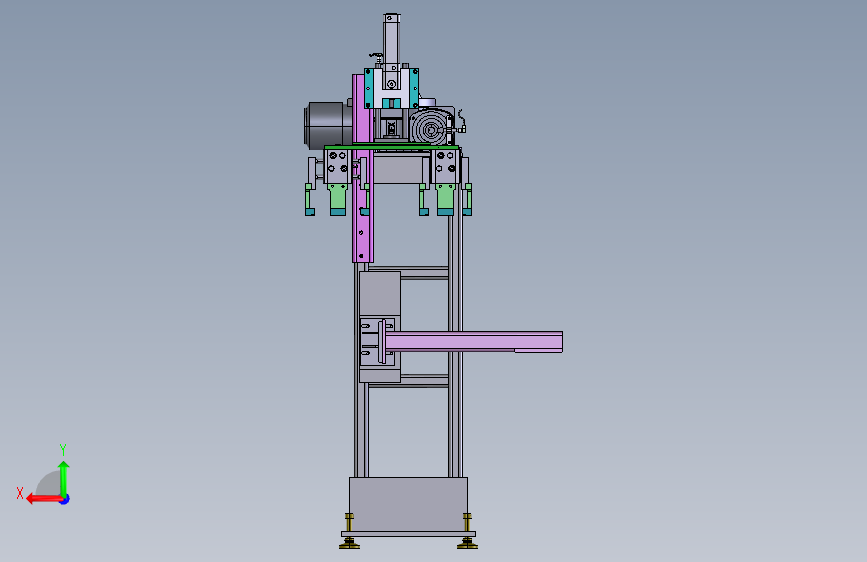Image resolution: width=867 pixels, height=562 pixels.
Task: Select the thin green horizontal mounting plate
Action: [x=391, y=147]
